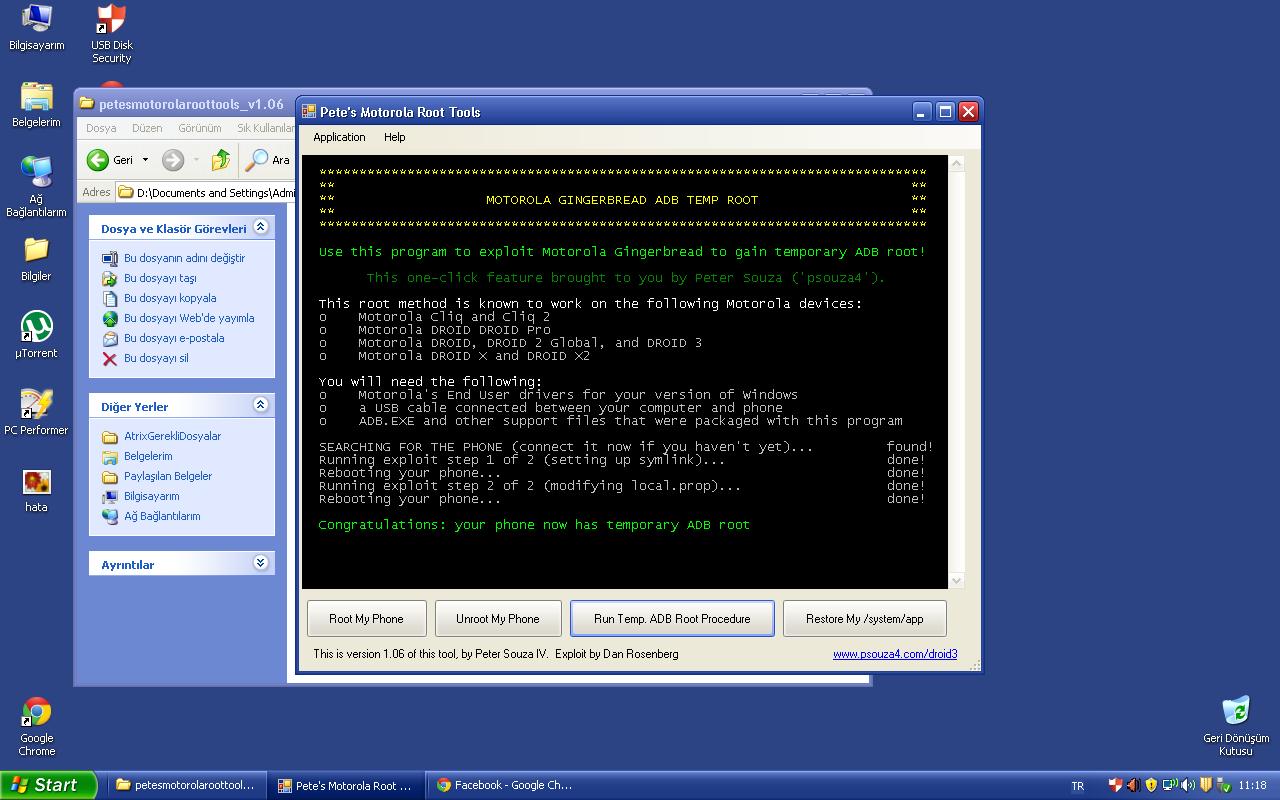Open Sık Kullanılanlar menu in Explorer

coord(265,128)
